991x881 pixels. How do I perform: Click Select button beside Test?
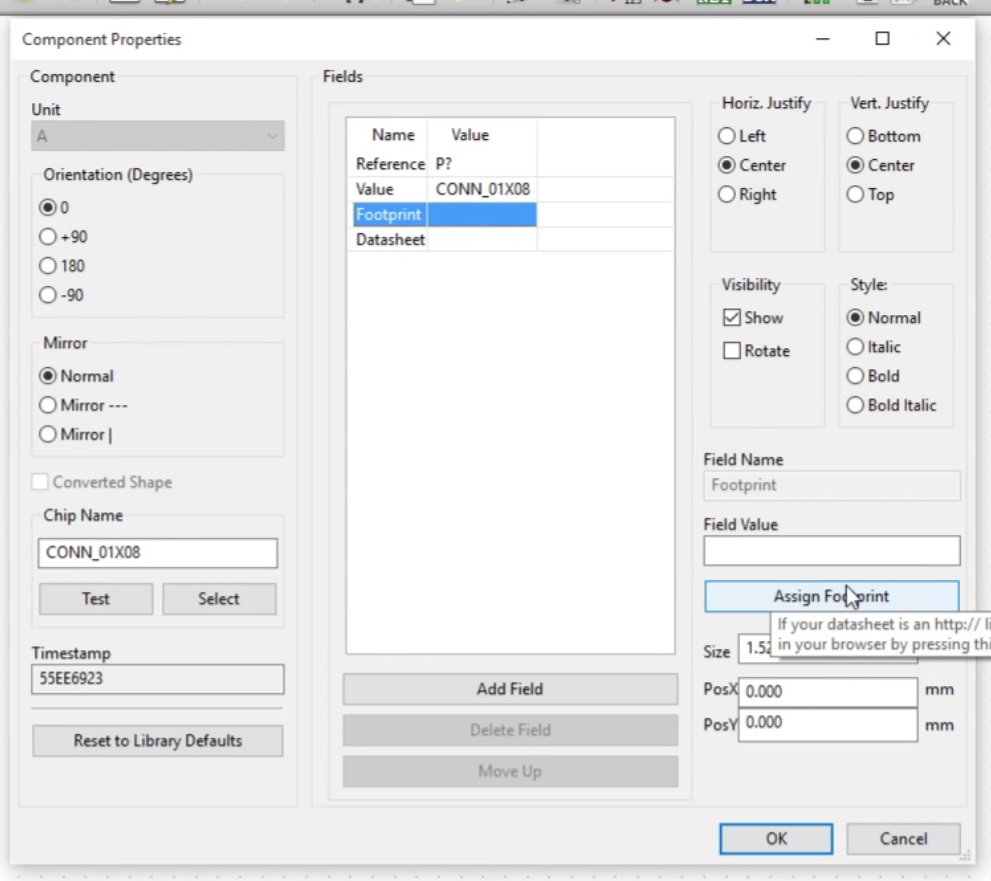pos(218,599)
